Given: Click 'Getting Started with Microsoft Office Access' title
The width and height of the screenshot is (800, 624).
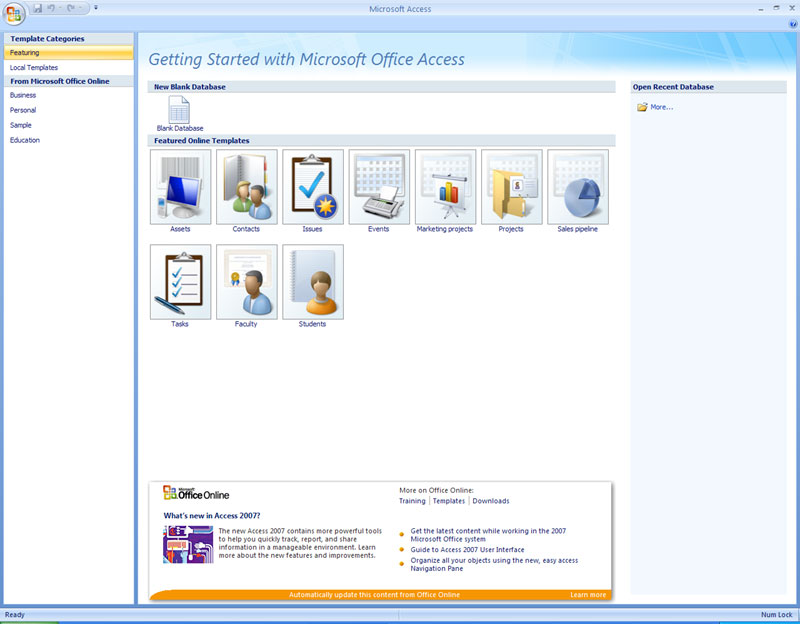Looking at the screenshot, I should [306, 60].
